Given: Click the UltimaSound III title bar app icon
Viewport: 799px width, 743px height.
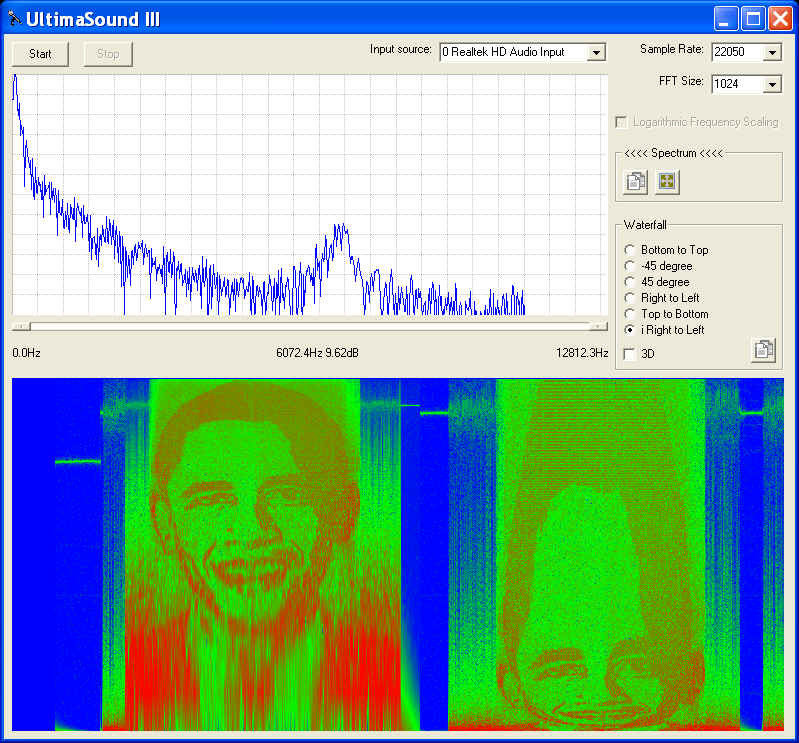Looking at the screenshot, I should [14, 19].
